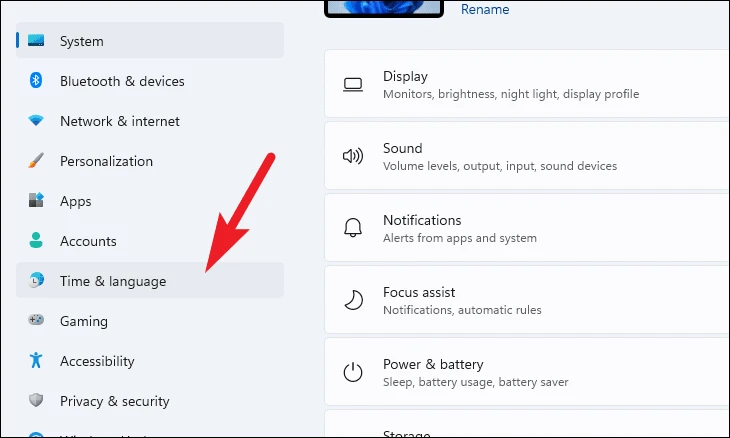Click the Accounts person icon

36,240
